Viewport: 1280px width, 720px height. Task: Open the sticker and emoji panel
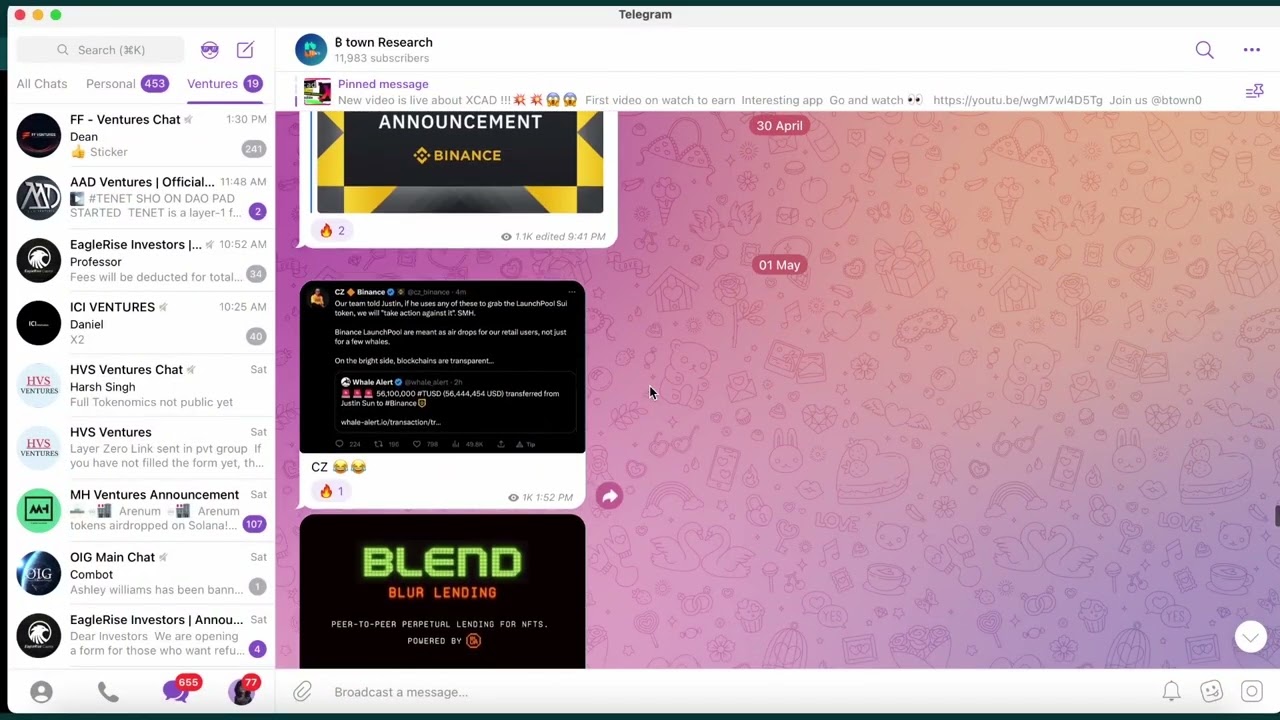pos(1211,691)
